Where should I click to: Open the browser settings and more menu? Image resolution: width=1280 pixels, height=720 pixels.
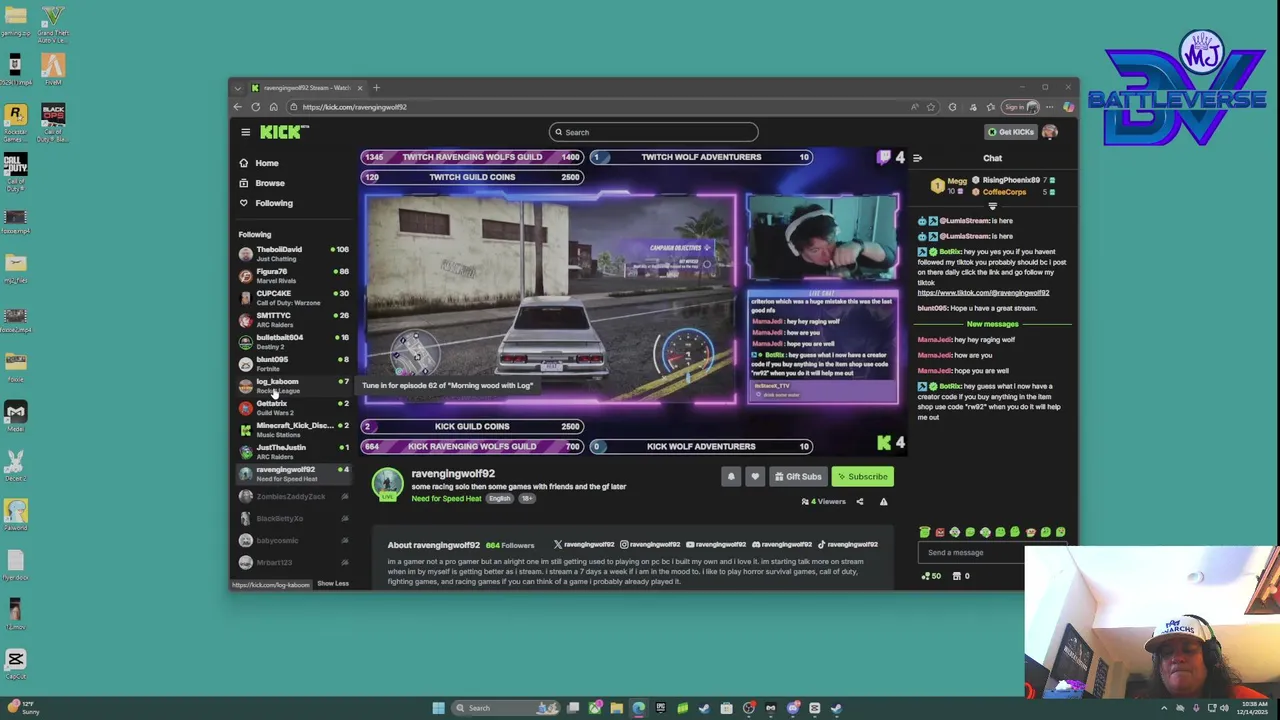[x=1049, y=107]
